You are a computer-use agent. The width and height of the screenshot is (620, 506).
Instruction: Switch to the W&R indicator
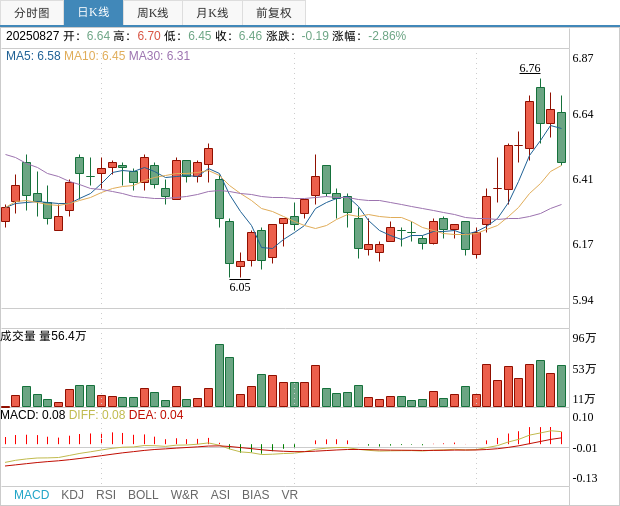184,494
